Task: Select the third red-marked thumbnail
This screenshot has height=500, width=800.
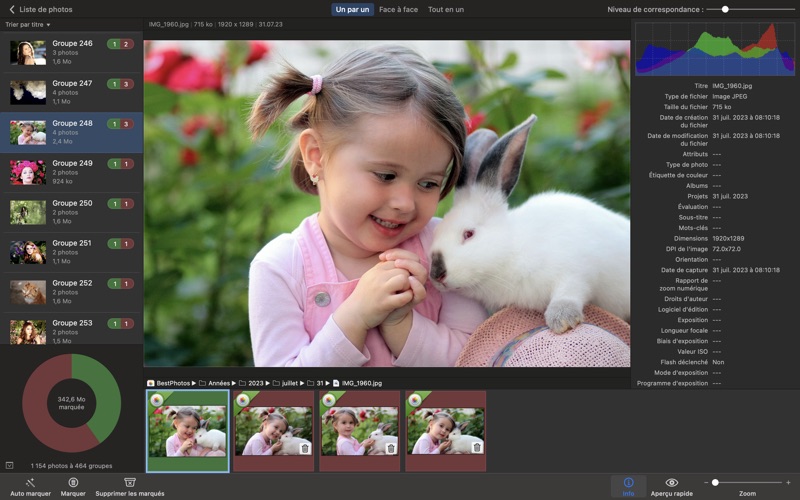Action: pyautogui.click(x=360, y=431)
